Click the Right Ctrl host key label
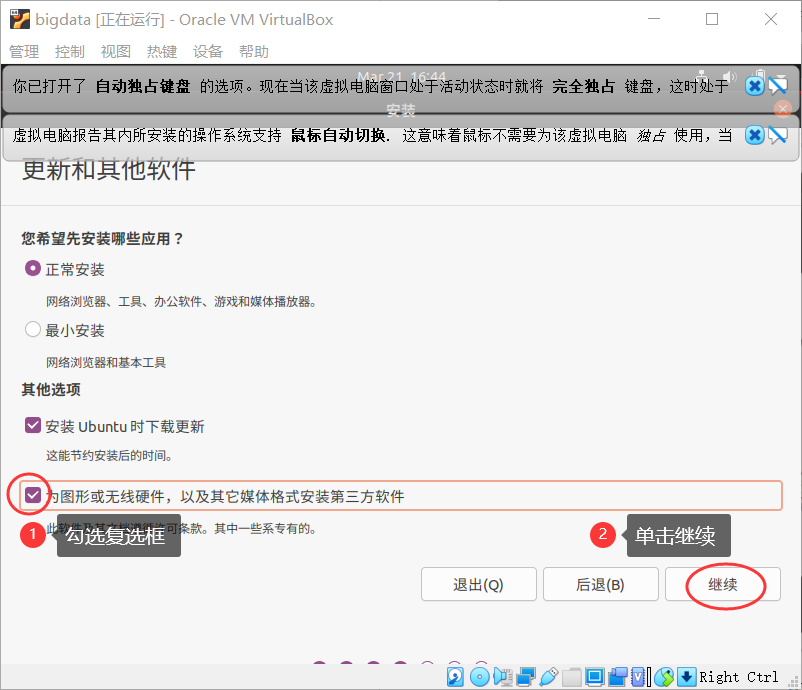The width and height of the screenshot is (802, 690). pos(738,677)
